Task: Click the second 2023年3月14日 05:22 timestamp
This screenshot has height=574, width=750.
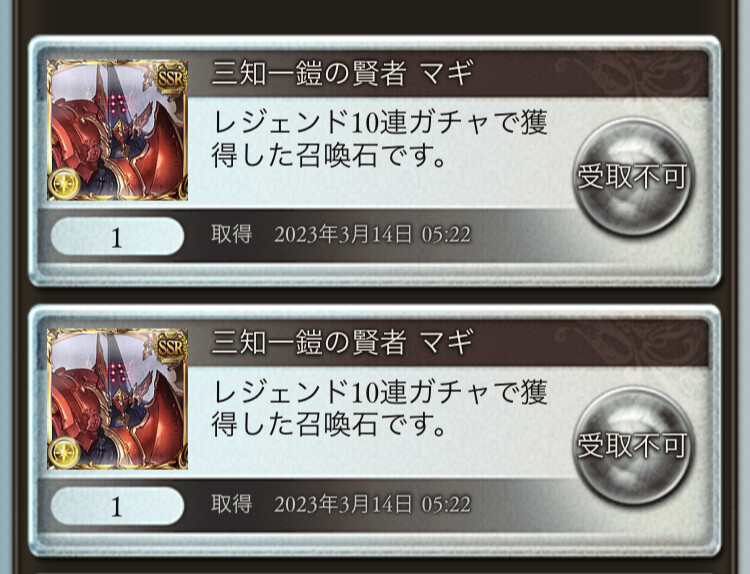Action: coord(372,504)
